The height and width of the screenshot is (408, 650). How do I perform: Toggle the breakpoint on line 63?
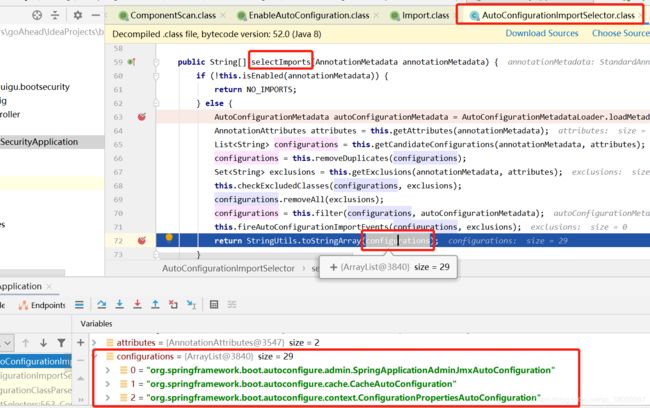(x=141, y=117)
